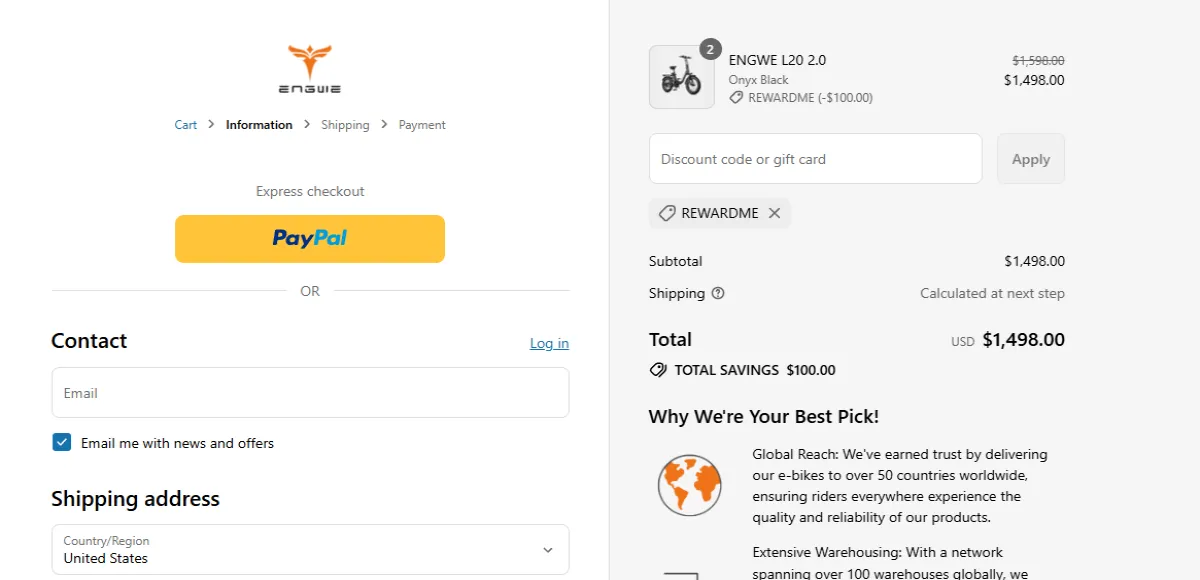Click the globe icon under Why We're Your Best Pick
Viewport: 1200px width, 580px height.
pyautogui.click(x=689, y=484)
